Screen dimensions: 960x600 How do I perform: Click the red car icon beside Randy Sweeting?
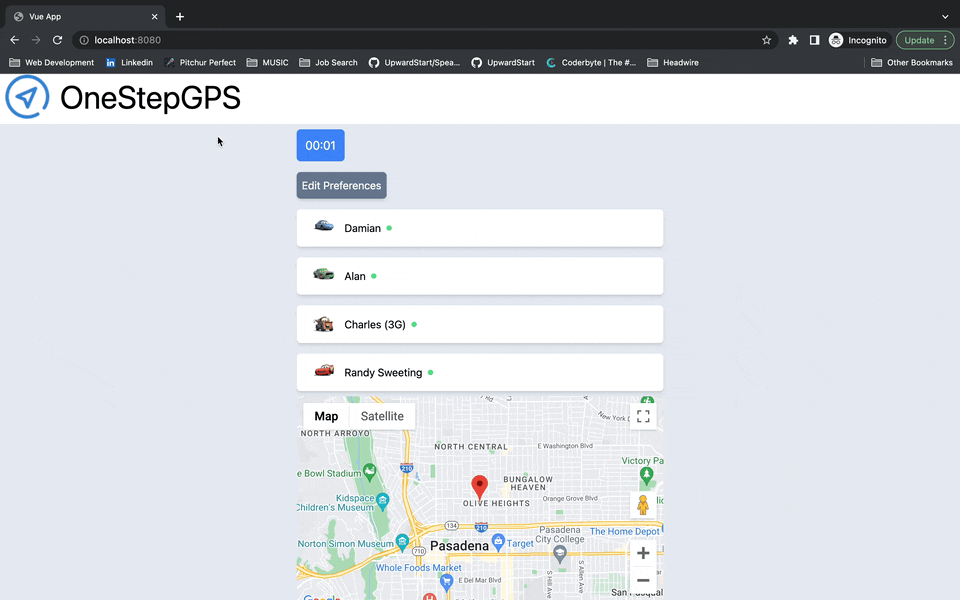tap(324, 371)
